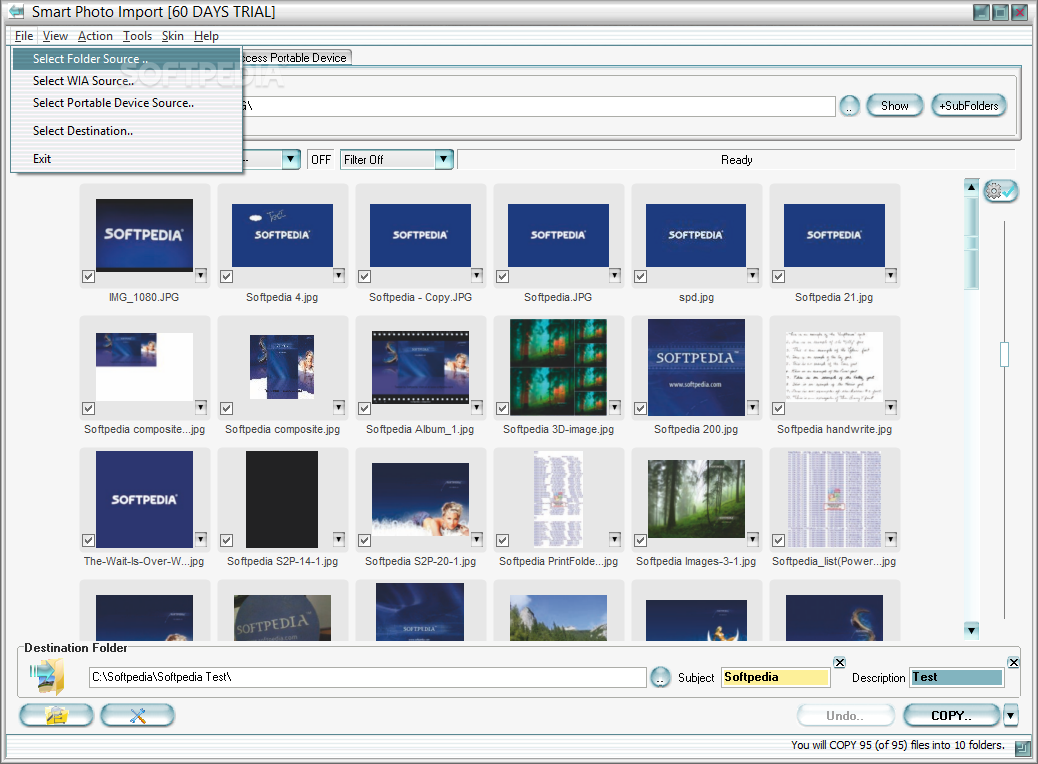Click the resize grip icon in status bar
The height and width of the screenshot is (764, 1038).
[x=1023, y=747]
